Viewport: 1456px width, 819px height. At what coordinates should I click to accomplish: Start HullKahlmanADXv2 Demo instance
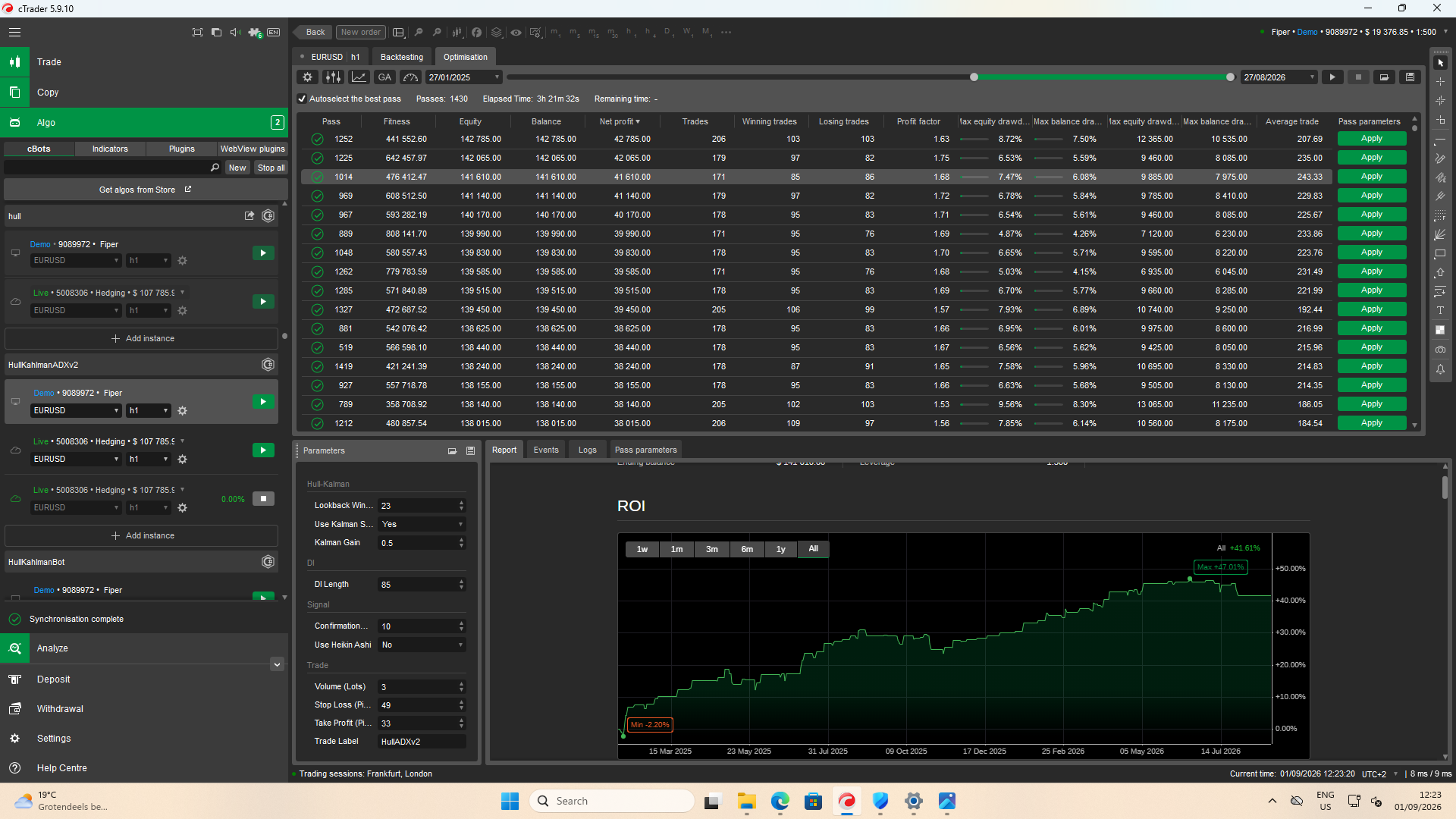click(x=263, y=402)
